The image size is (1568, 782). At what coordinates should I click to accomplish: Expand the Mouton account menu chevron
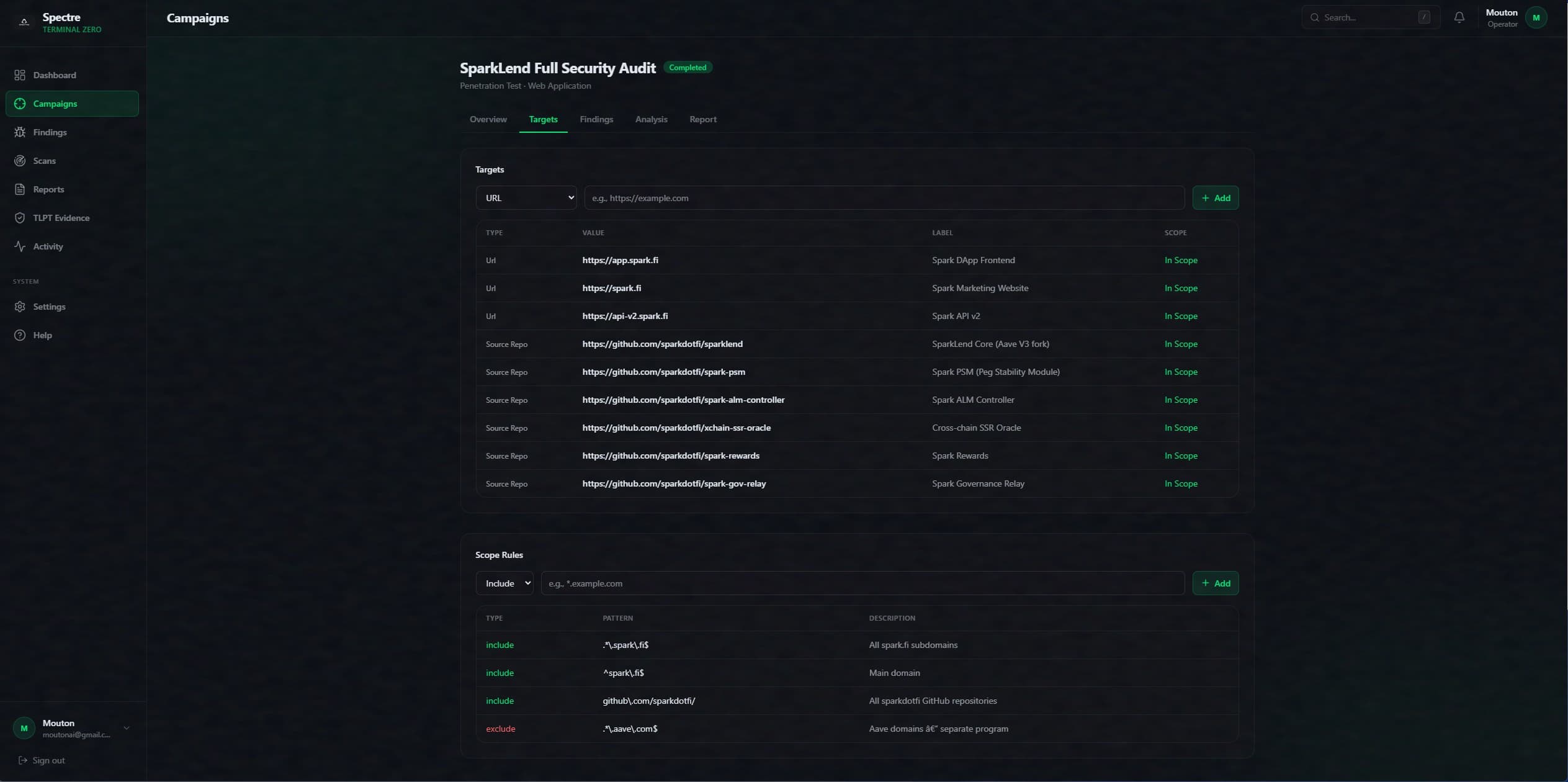pos(127,728)
